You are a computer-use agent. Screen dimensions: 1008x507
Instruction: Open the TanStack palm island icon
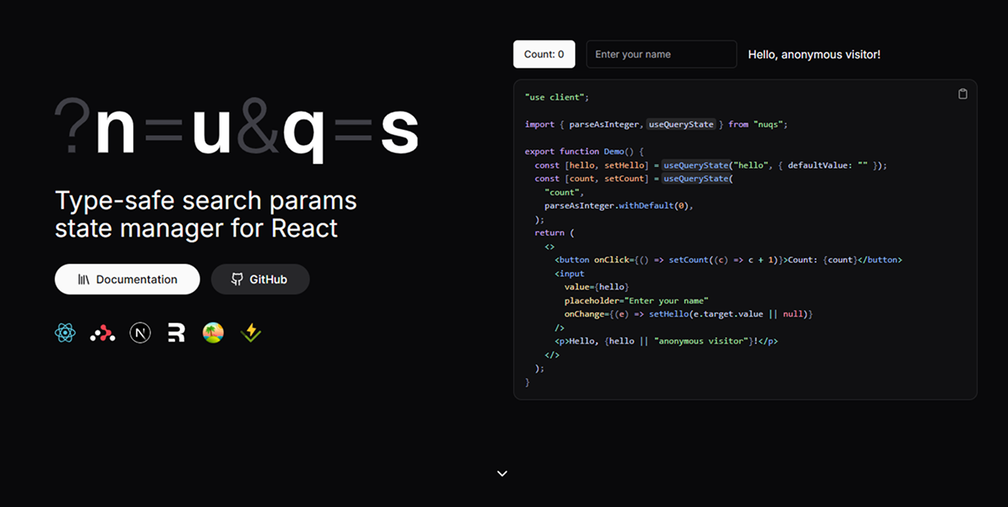tap(213, 333)
